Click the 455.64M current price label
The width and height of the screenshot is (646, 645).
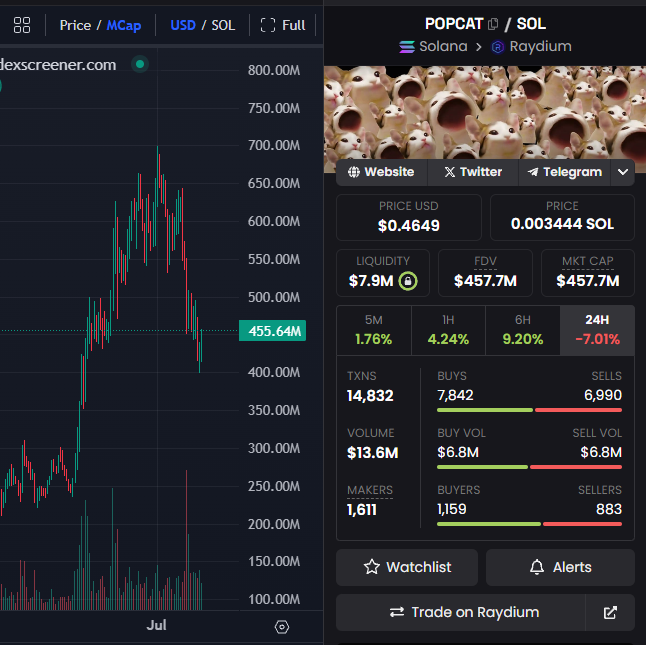click(272, 331)
